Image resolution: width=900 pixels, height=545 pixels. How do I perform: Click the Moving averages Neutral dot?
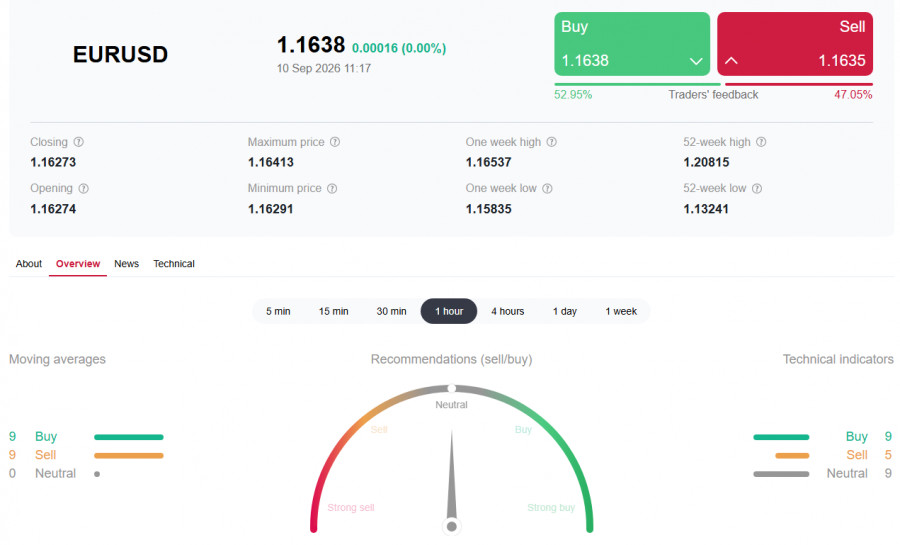click(97, 474)
